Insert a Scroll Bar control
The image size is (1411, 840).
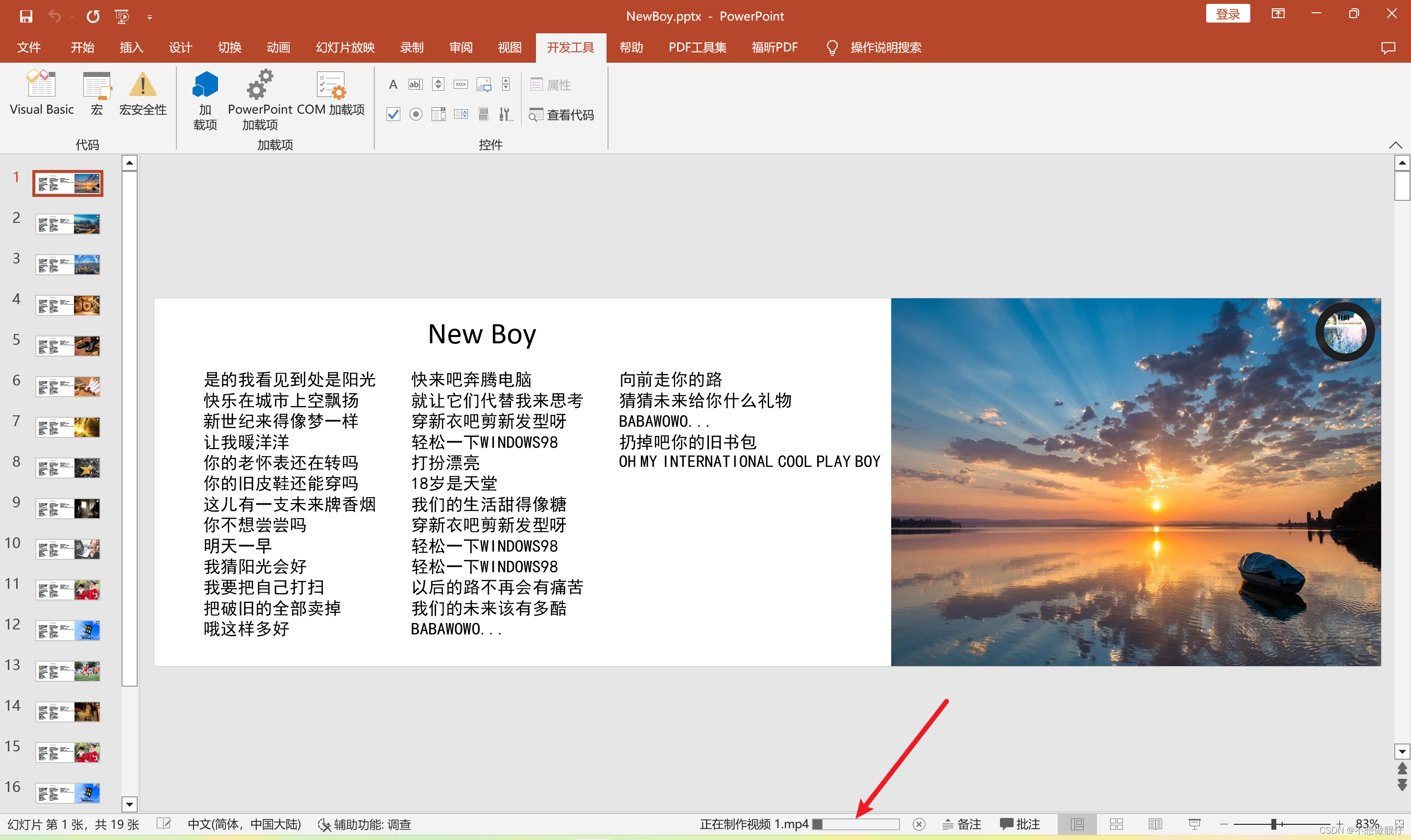click(506, 84)
